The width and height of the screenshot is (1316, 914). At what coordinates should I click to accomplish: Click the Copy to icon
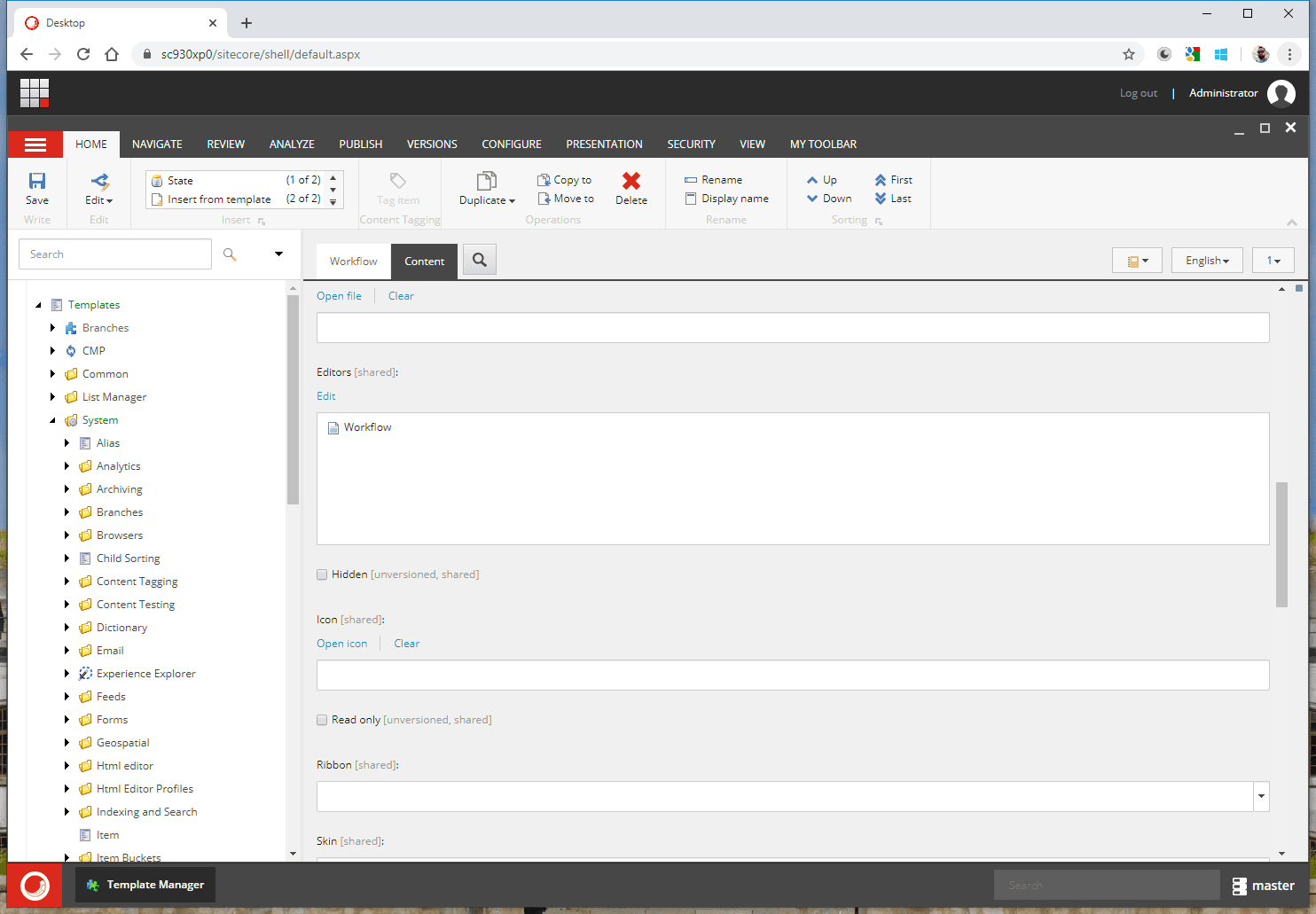(544, 180)
